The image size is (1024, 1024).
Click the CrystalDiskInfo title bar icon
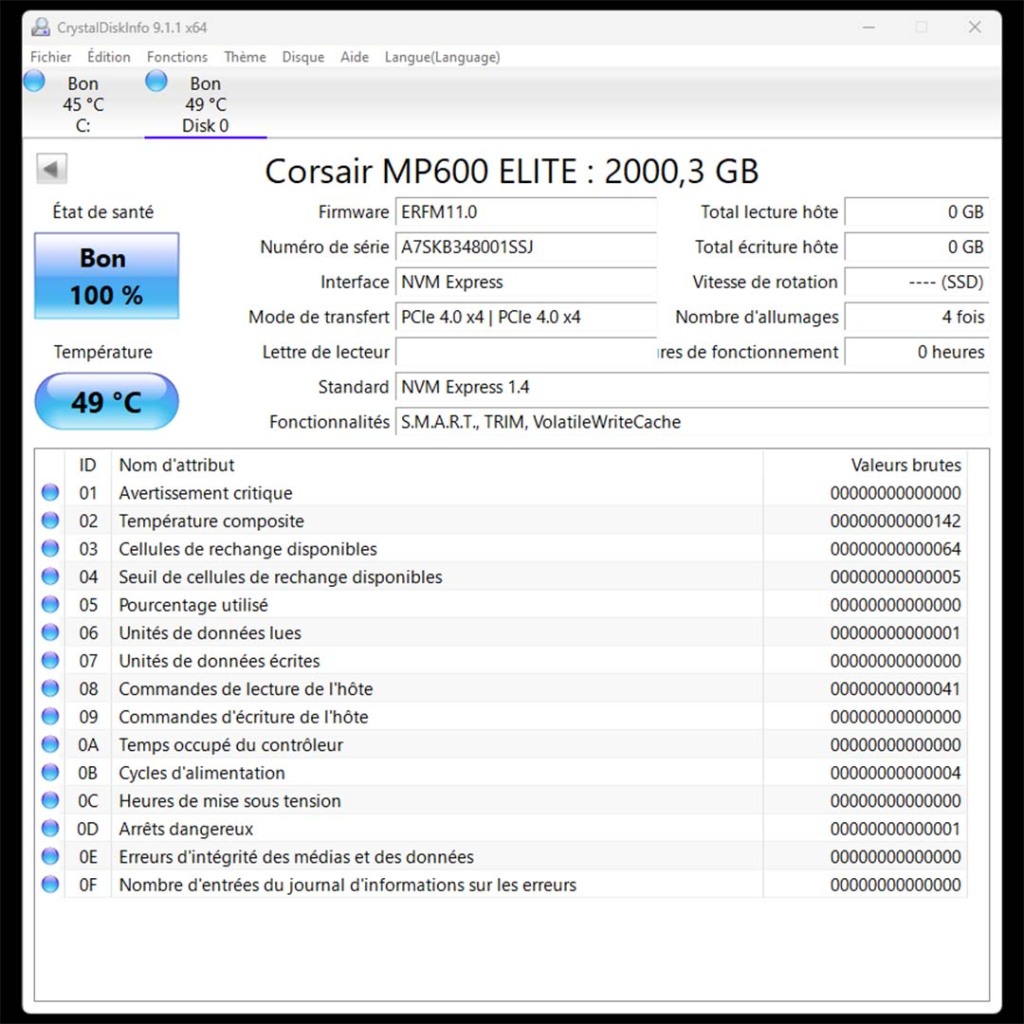coord(41,27)
